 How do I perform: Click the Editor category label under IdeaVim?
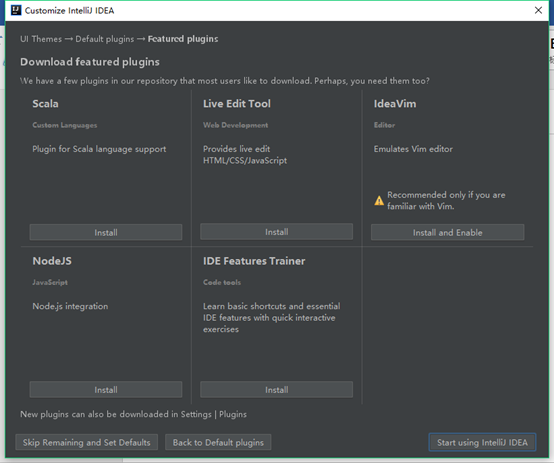coord(384,125)
